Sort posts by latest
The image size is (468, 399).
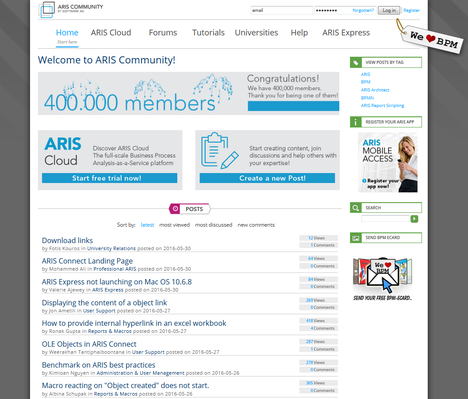(147, 225)
